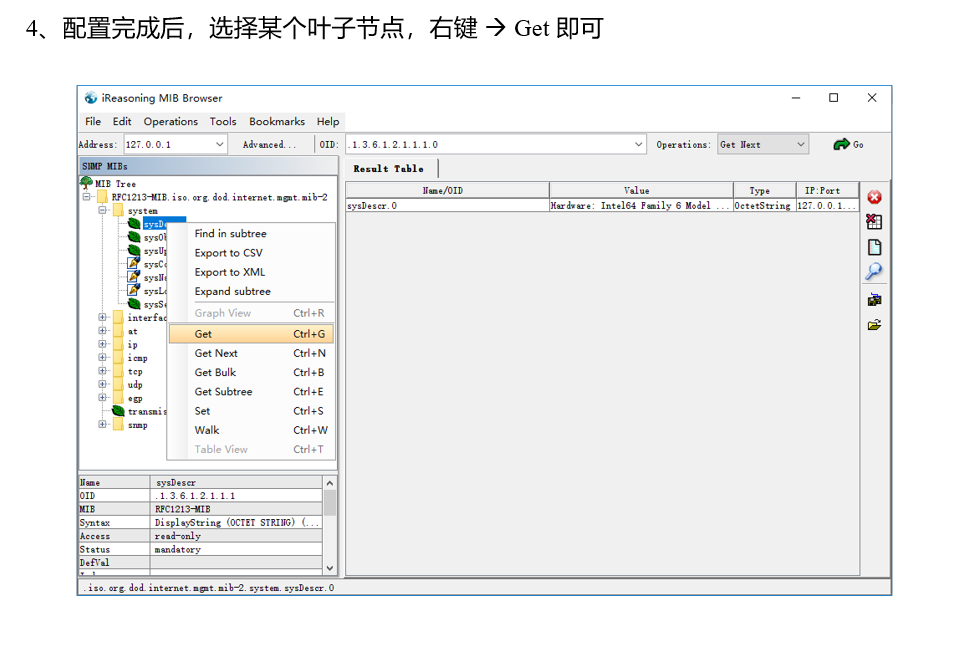Select the magnifier search icon
Image resolution: width=954 pixels, height=668 pixels.
coord(874,270)
